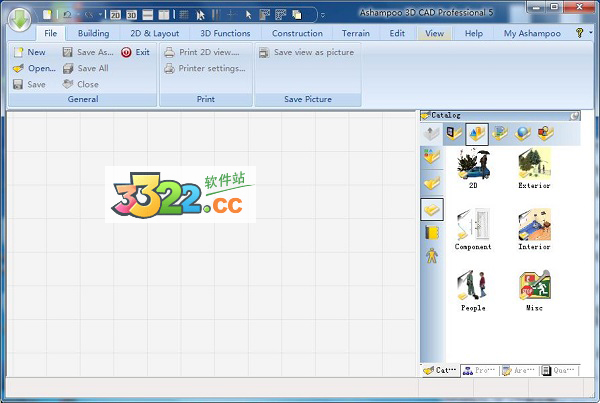Select the Pro... tab below the catalog

pyautogui.click(x=479, y=370)
